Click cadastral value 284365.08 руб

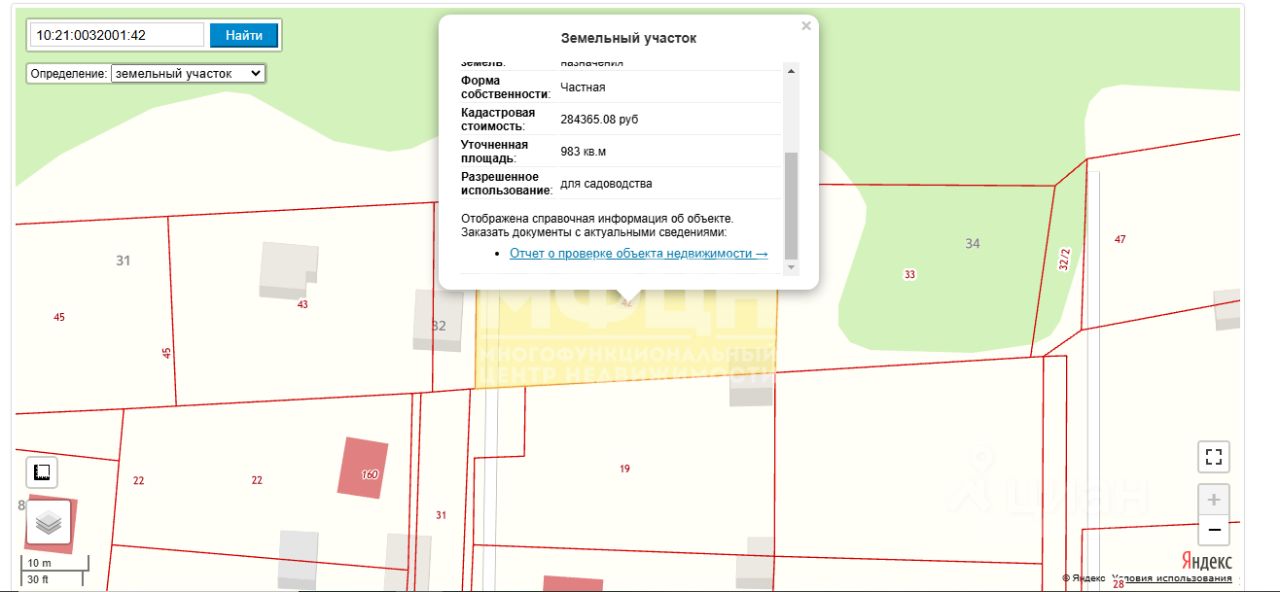pos(599,119)
